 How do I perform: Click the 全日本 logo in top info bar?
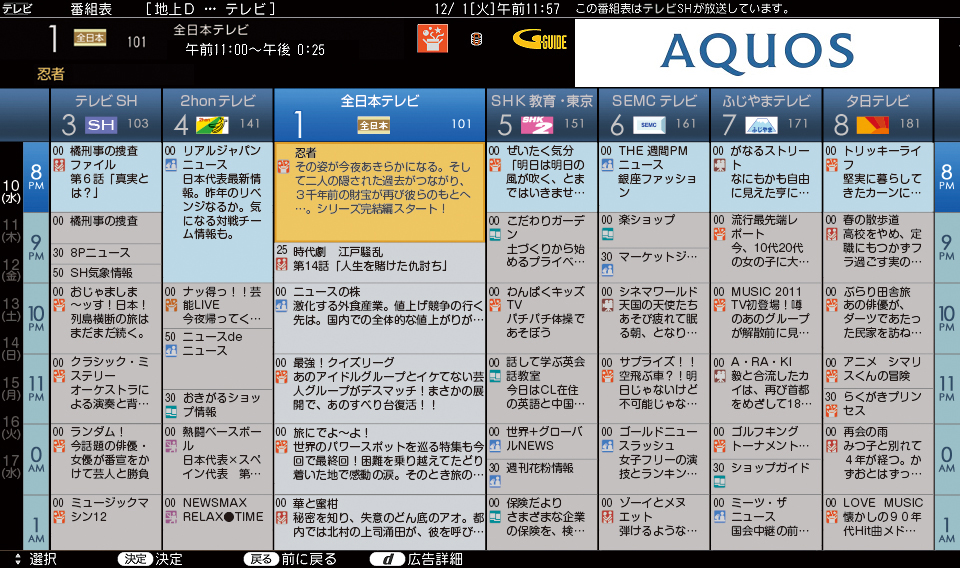pyautogui.click(x=90, y=38)
